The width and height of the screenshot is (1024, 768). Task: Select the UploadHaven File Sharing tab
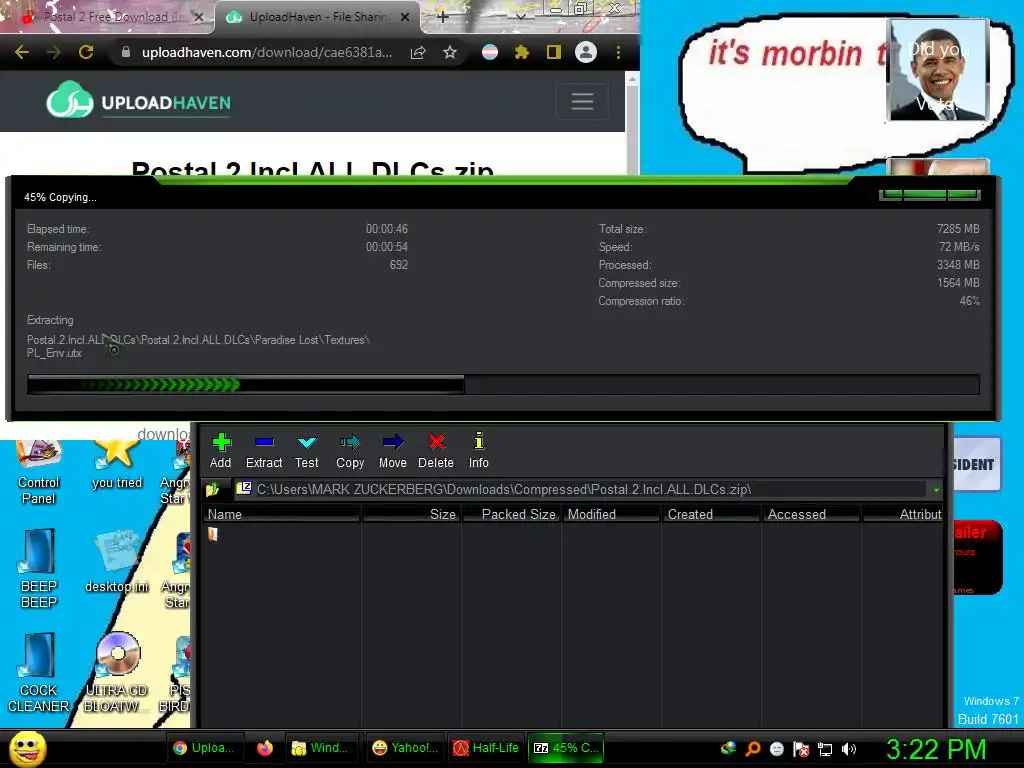317,17
